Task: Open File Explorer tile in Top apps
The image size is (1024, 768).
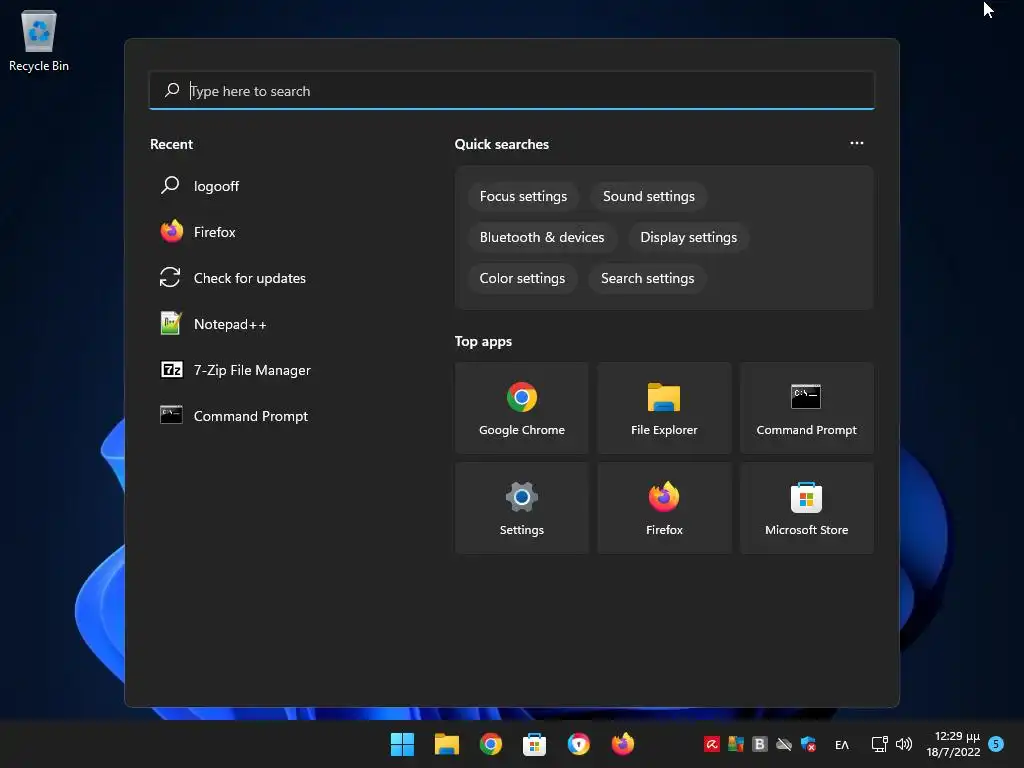Action: coord(664,408)
